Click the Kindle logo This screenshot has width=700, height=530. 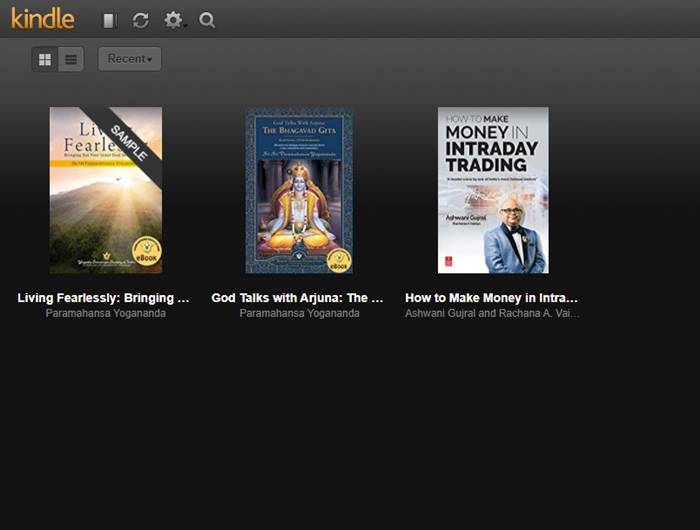43,19
